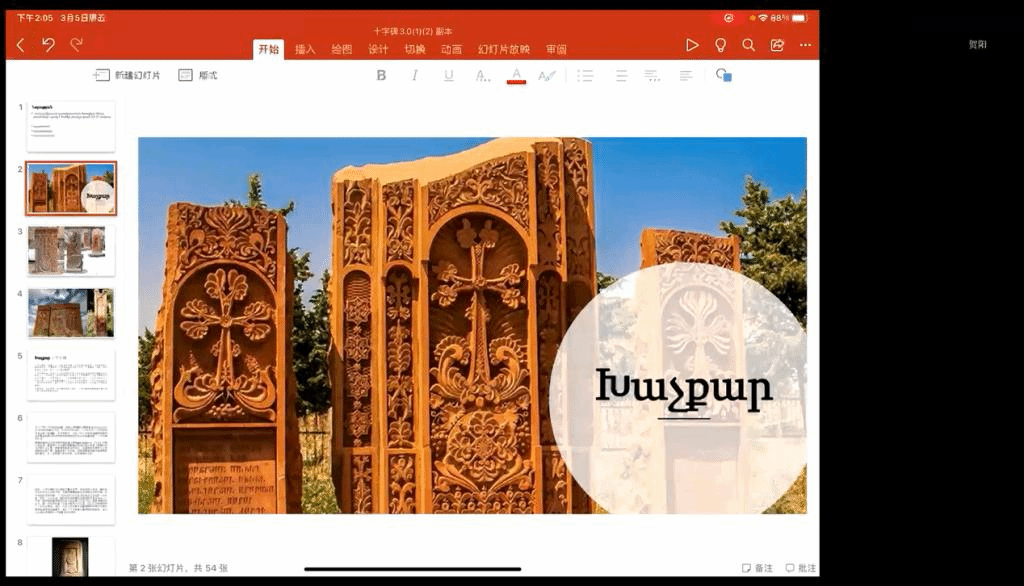The width and height of the screenshot is (1024, 586).
Task: Click the Share icon
Action: [777, 45]
